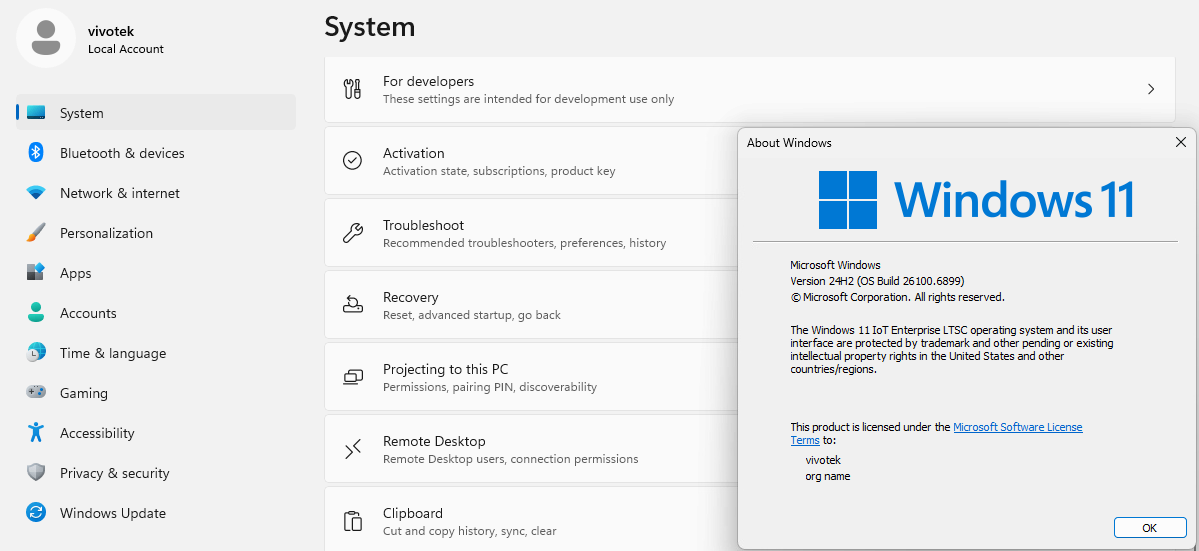The image size is (1199, 551).
Task: Click the 'org name' licensee text
Action: pyautogui.click(x=827, y=476)
